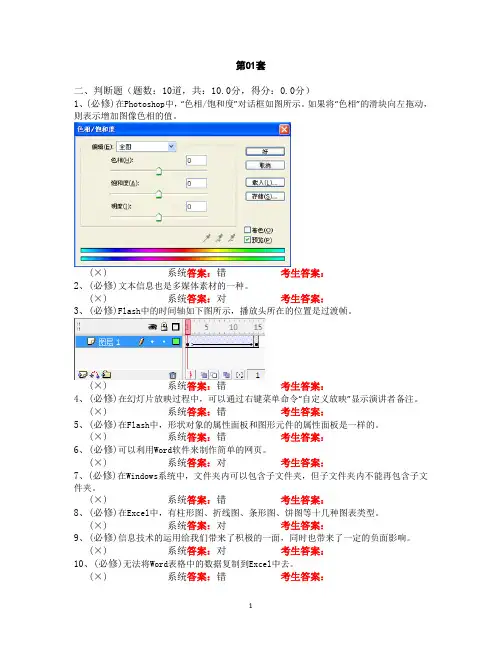Click question 10 text about Word表格 to Excel

point(207,563)
